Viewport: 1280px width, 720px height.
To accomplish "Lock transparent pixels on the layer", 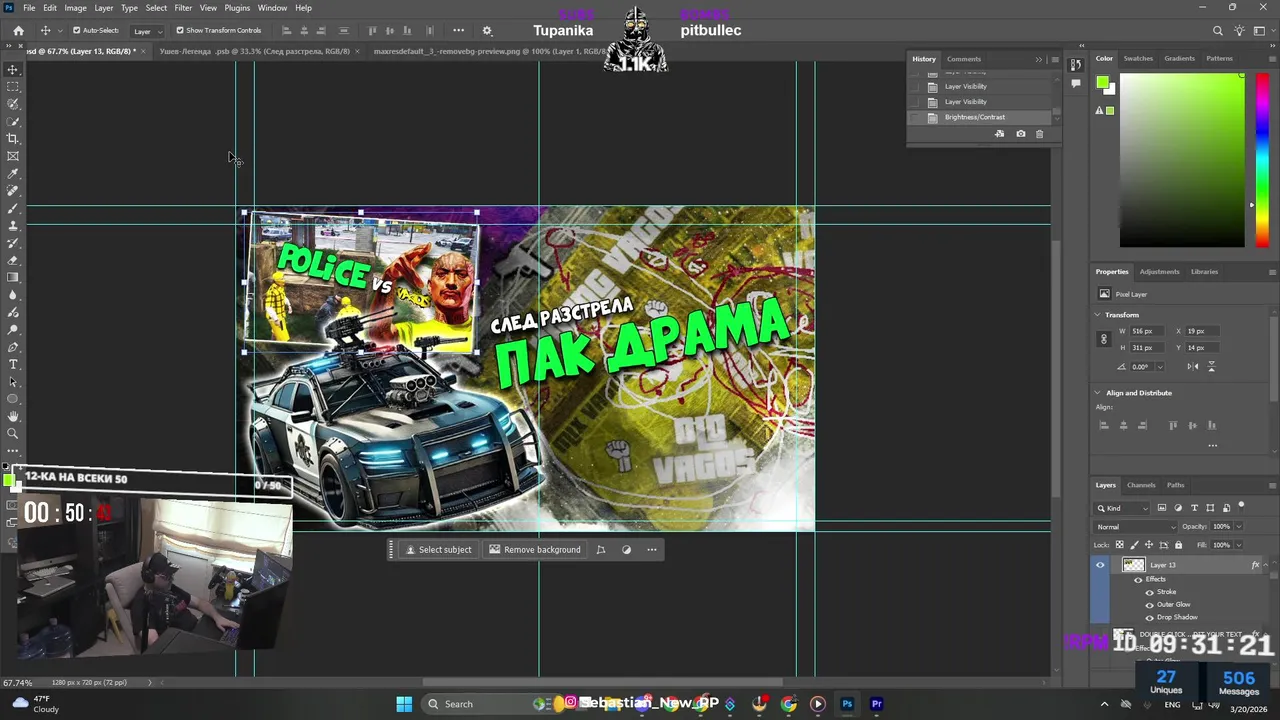I will click(x=1120, y=545).
